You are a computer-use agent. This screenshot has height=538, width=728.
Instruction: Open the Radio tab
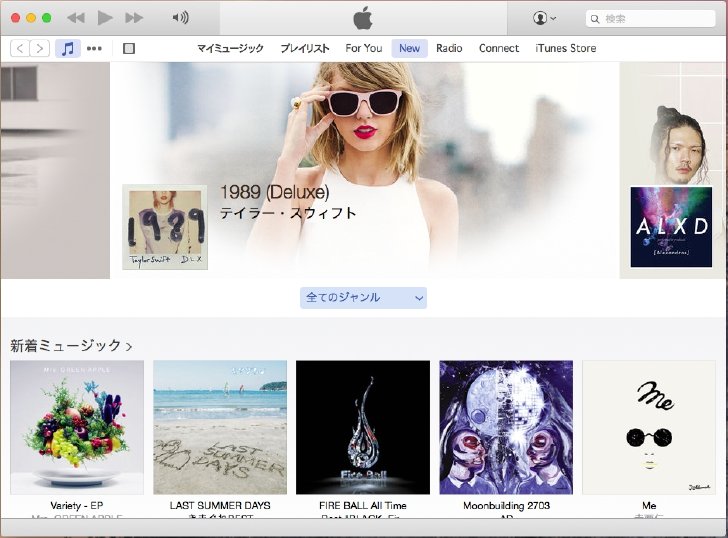tap(449, 48)
